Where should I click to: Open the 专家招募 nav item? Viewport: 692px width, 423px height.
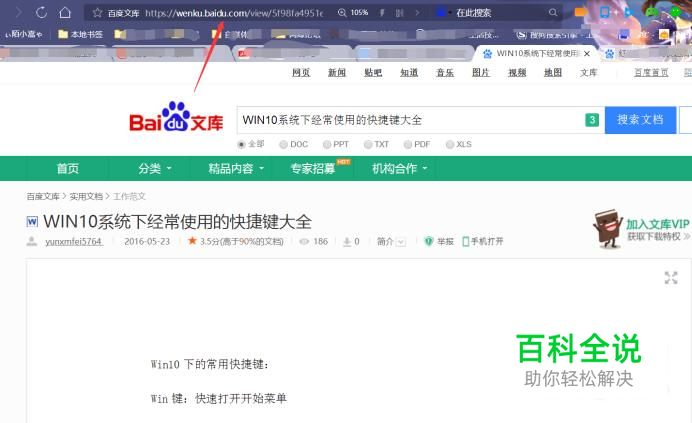point(313,168)
